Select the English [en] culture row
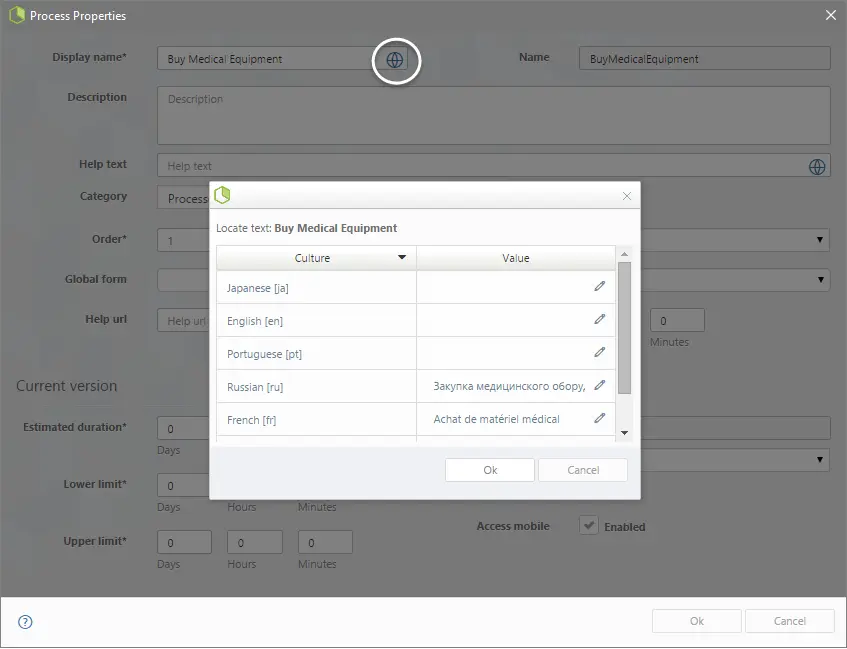The height and width of the screenshot is (649, 847). coord(416,320)
